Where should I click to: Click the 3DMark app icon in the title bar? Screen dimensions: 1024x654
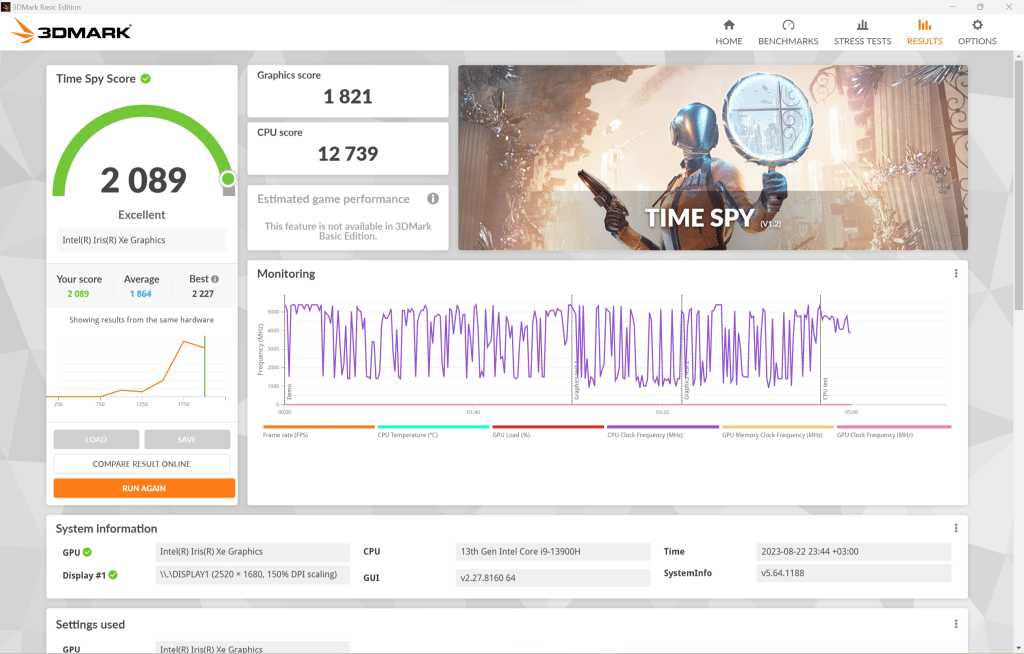6,7
